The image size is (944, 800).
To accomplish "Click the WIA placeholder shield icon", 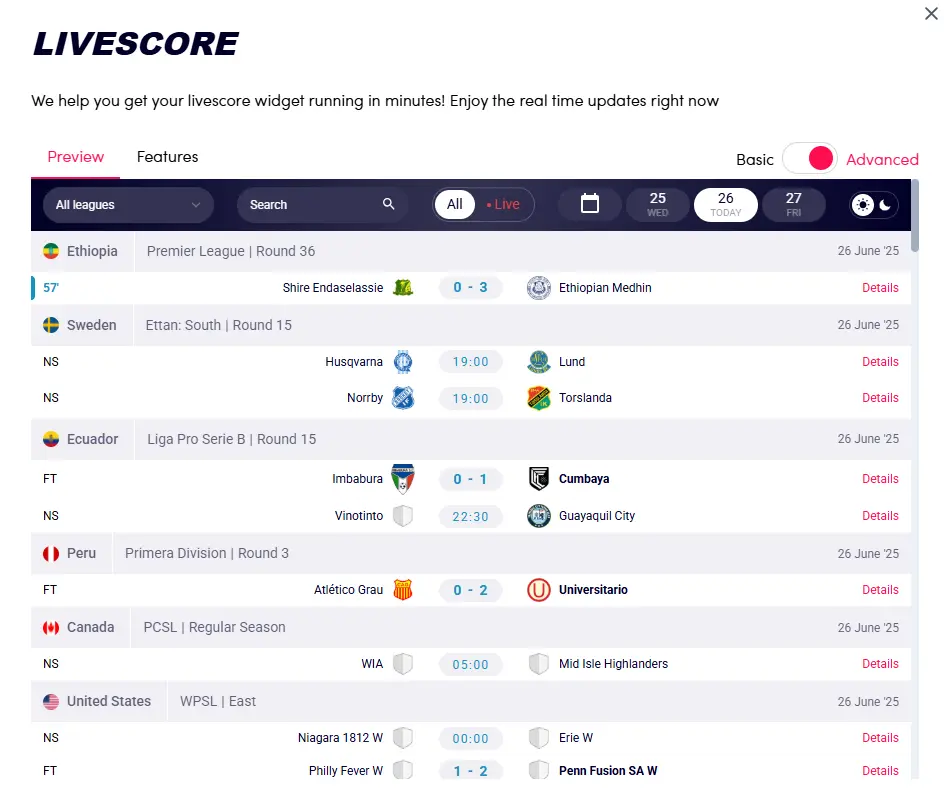I will click(403, 664).
